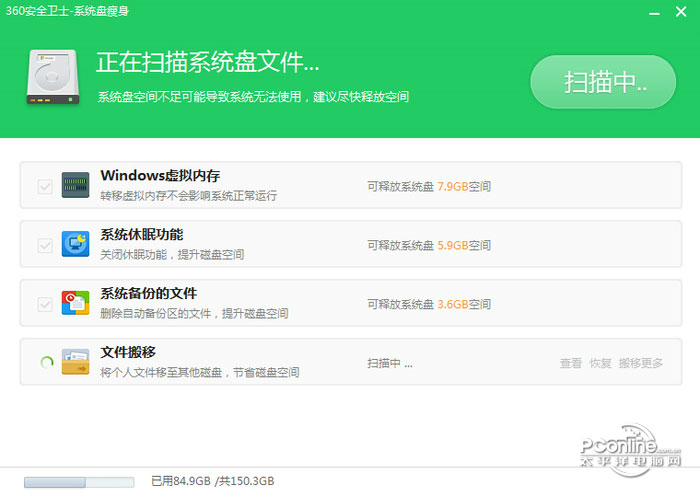Click the system backup files icon

75,303
